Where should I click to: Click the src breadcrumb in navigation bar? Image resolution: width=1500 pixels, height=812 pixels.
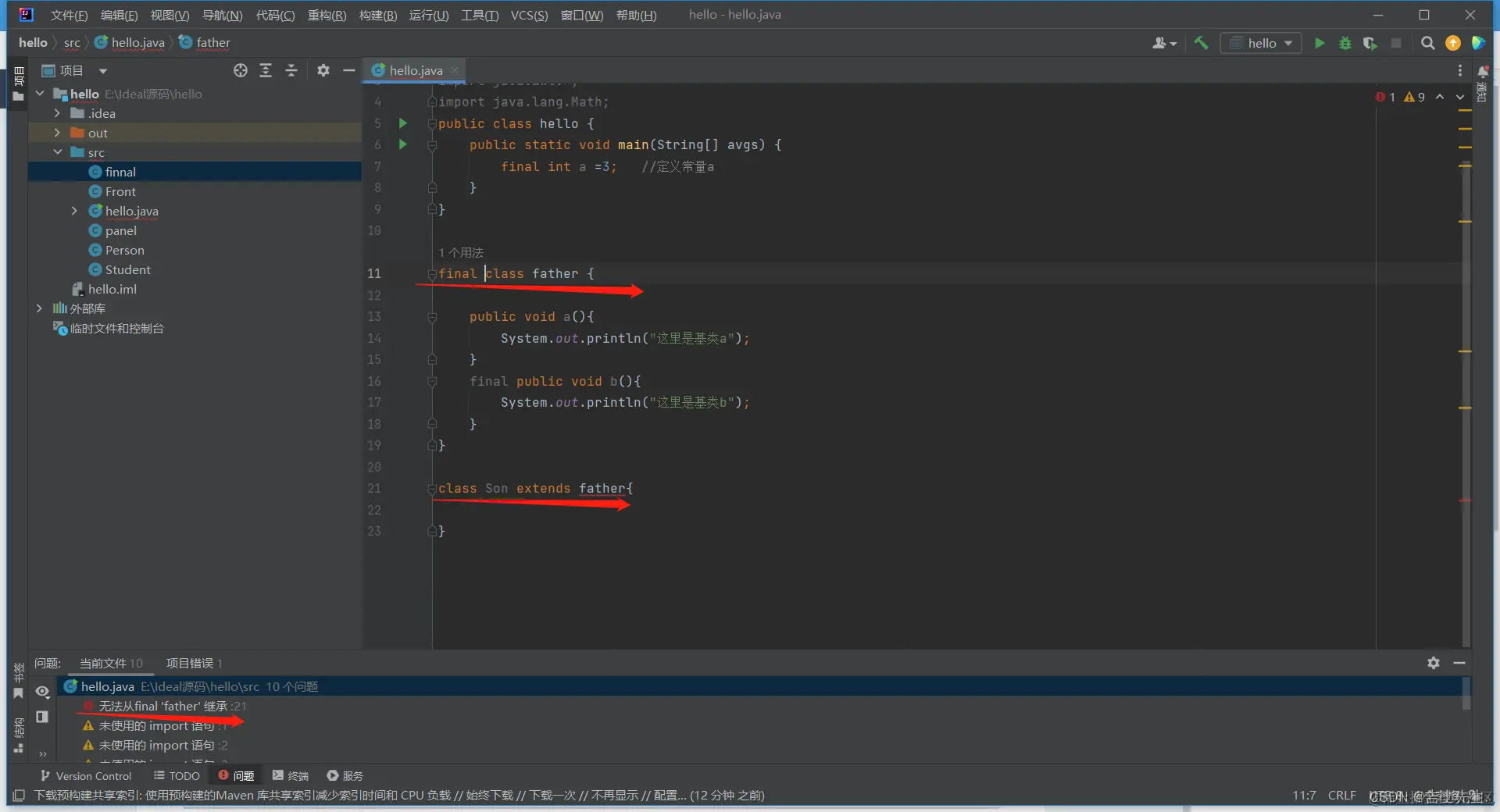coord(72,43)
